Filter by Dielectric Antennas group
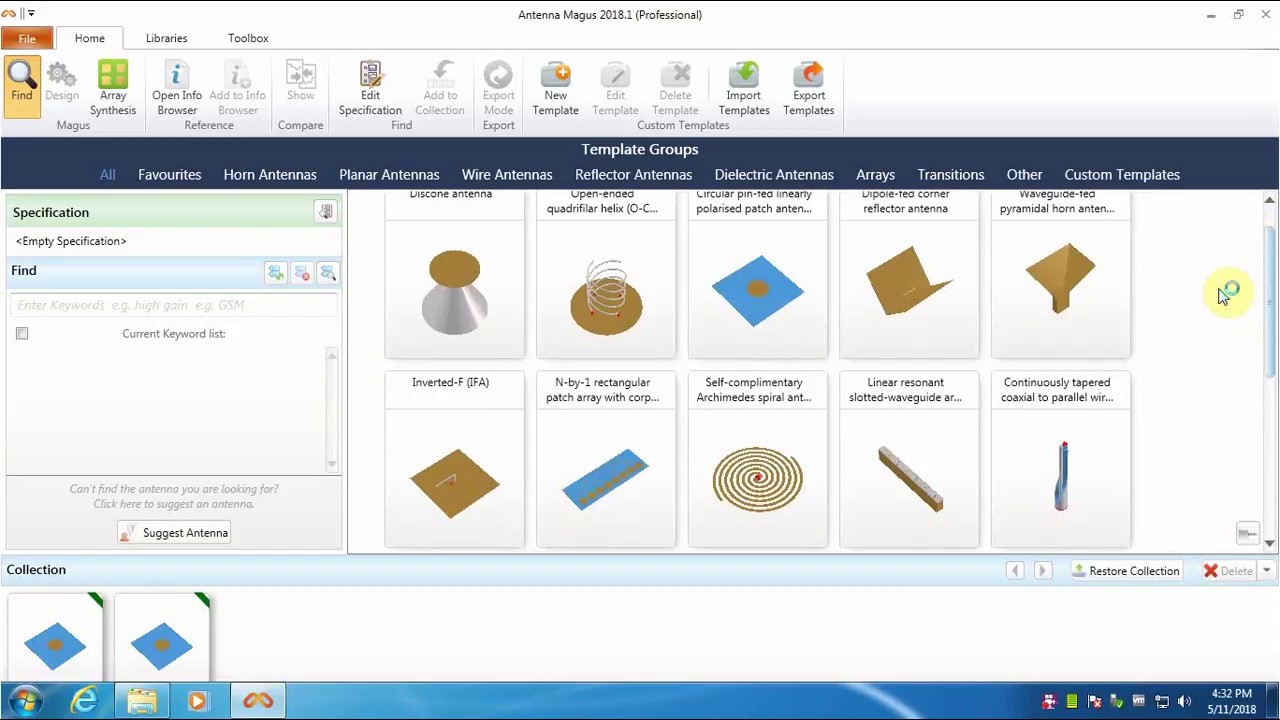This screenshot has width=1280, height=720. pos(774,174)
